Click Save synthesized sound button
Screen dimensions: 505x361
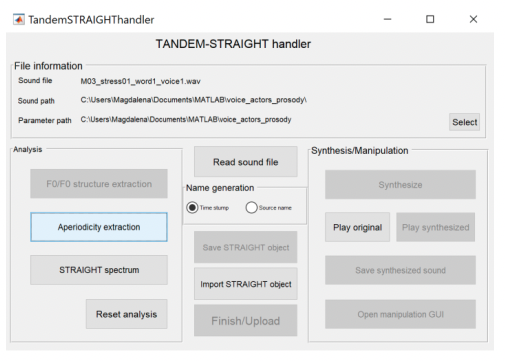400,270
